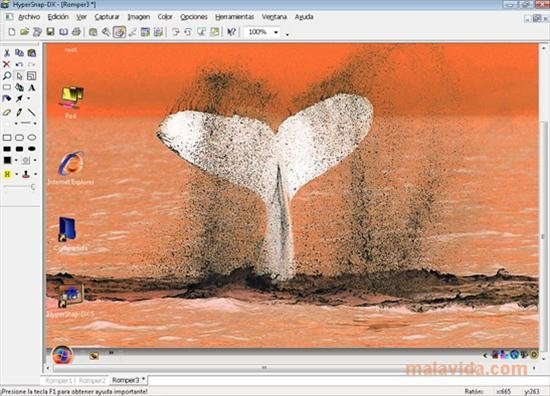Switch to the Romper1 tab
This screenshot has width=550, height=396.
point(58,380)
